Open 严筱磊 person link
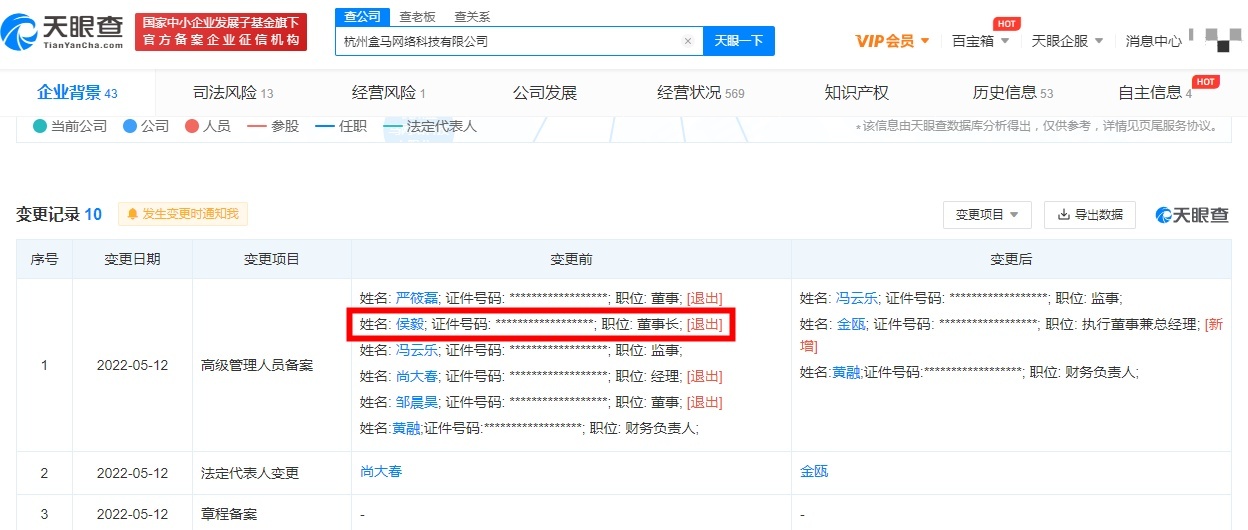This screenshot has height=530, width=1248. [417, 298]
